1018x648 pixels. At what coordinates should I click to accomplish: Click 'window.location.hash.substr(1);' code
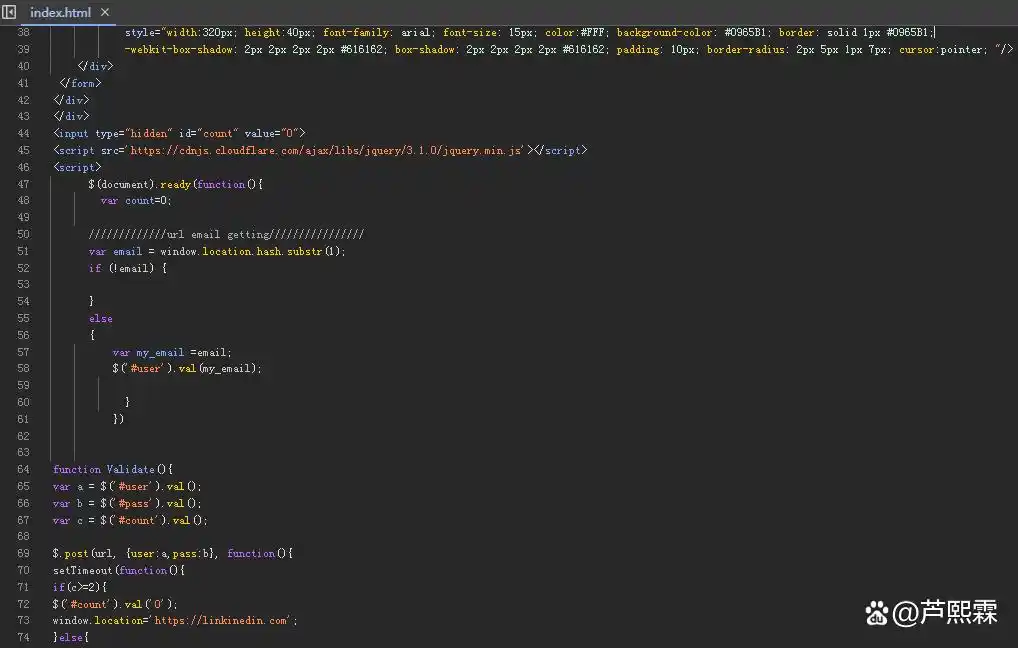253,251
